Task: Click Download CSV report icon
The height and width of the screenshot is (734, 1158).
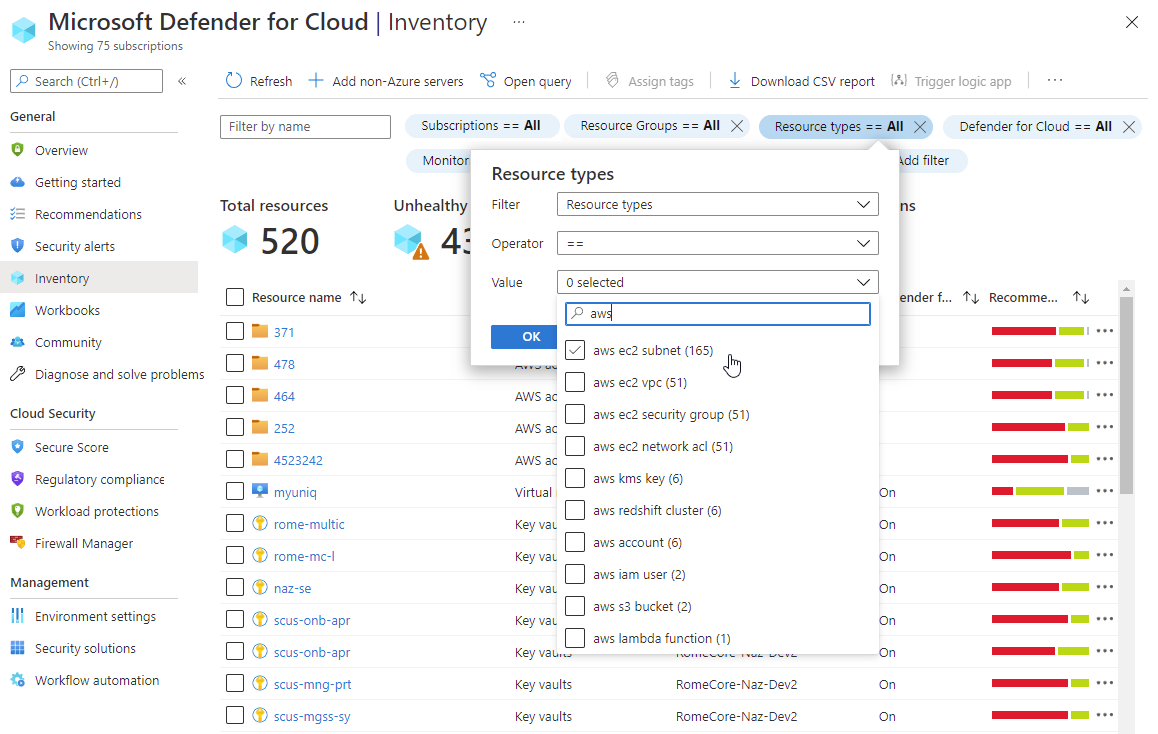Action: coord(735,81)
